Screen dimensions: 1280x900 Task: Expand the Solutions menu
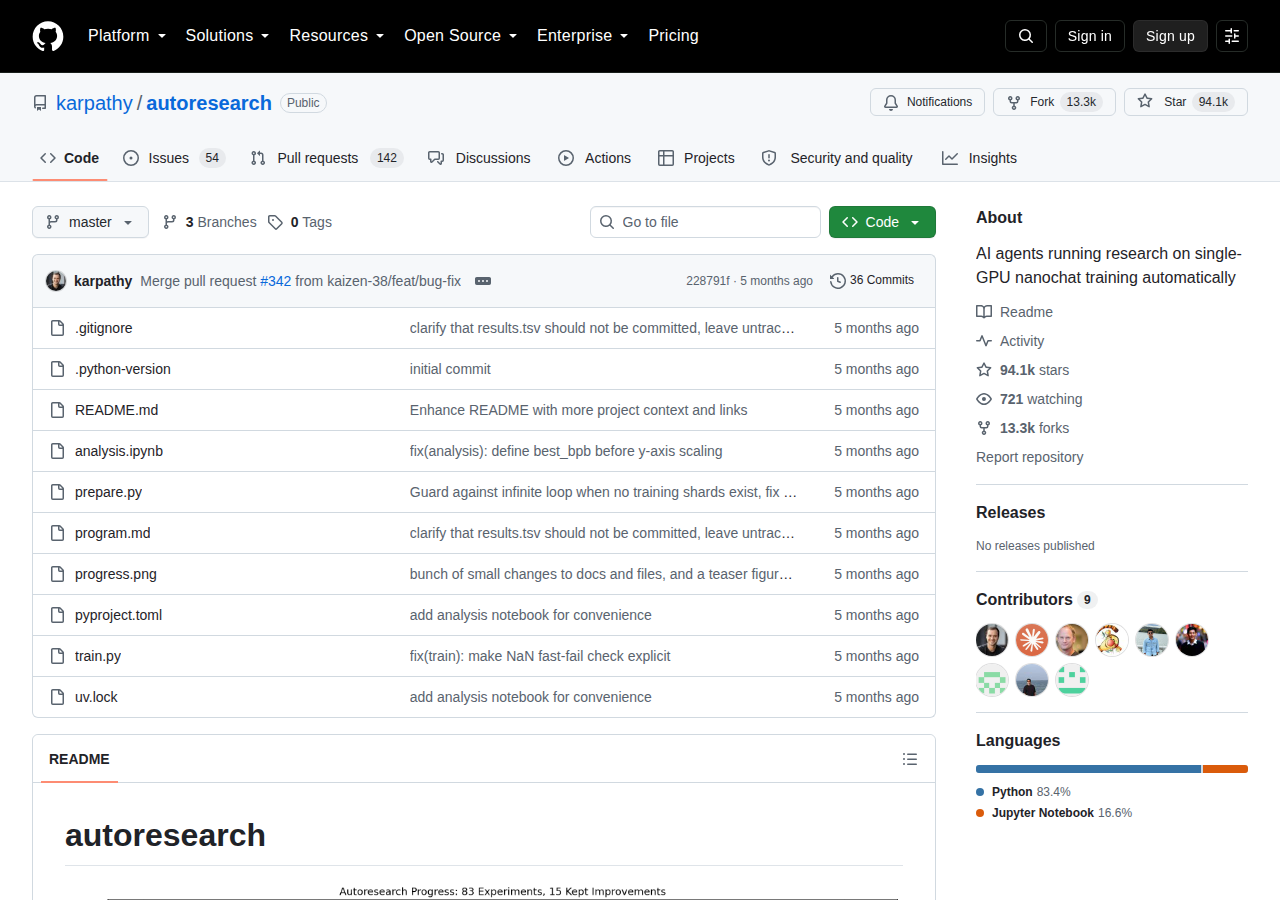coord(227,35)
